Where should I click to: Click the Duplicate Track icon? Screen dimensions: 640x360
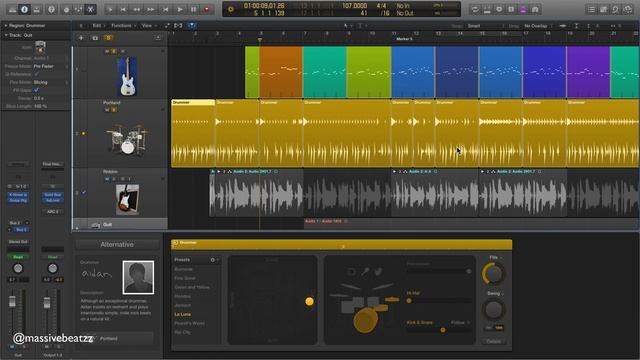95,38
